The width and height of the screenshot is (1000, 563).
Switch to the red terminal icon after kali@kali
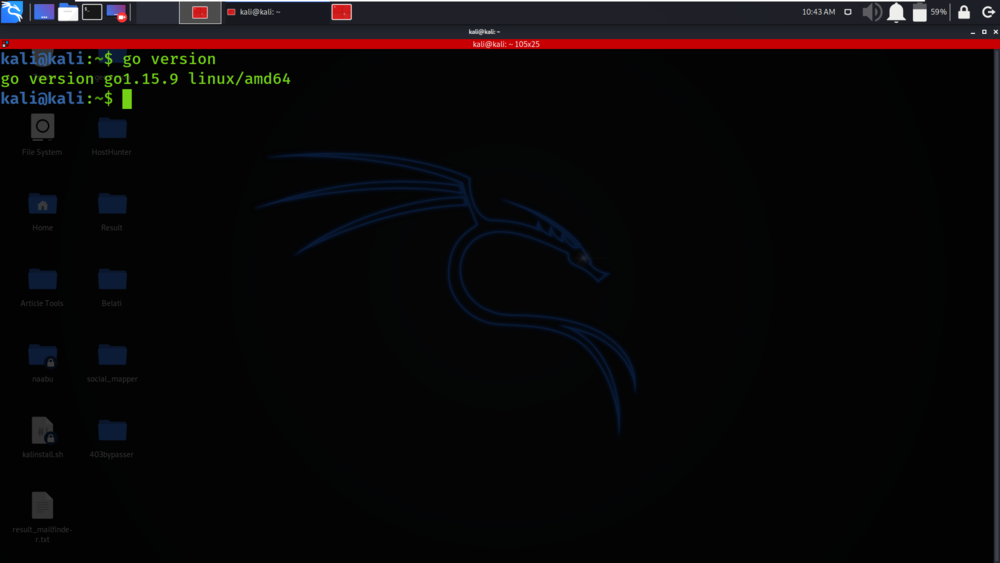click(x=342, y=12)
